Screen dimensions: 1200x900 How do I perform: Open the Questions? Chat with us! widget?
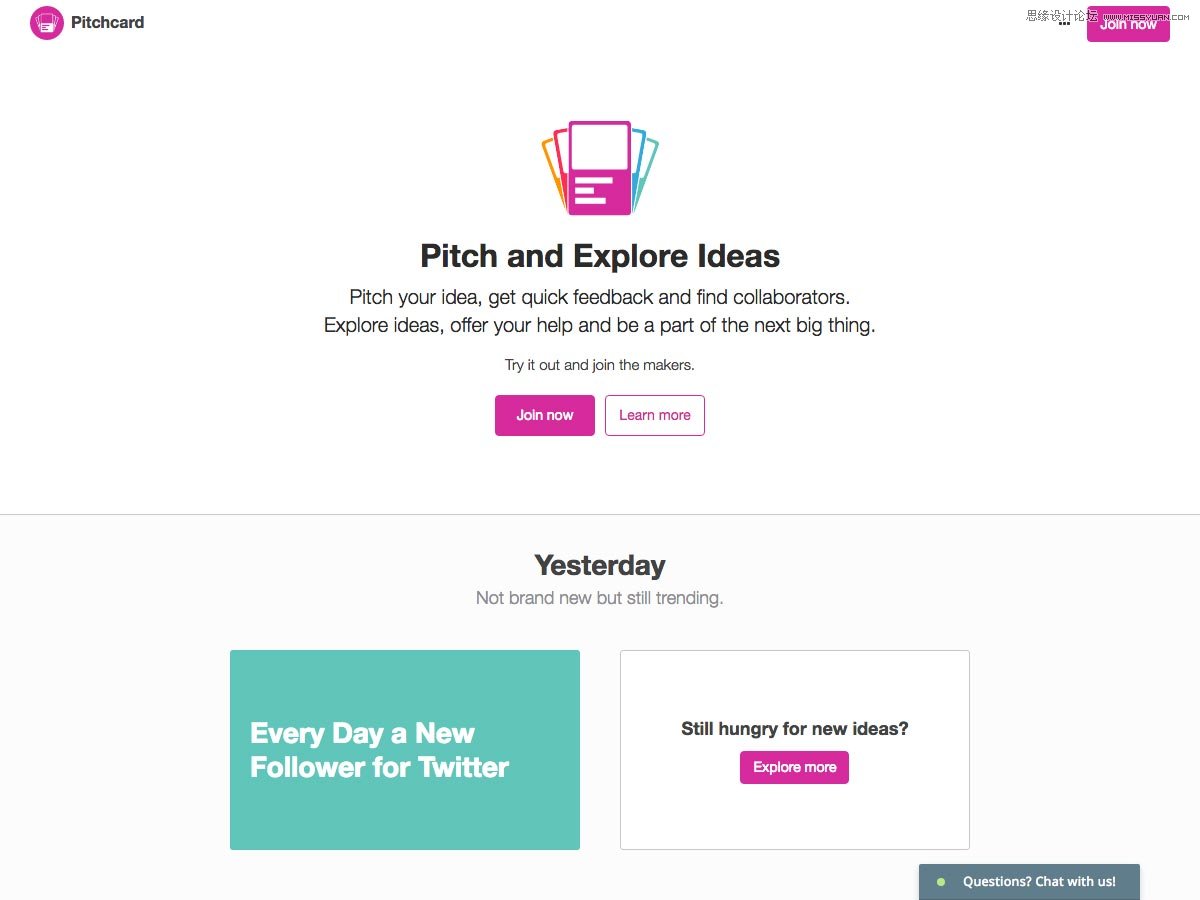(1029, 882)
